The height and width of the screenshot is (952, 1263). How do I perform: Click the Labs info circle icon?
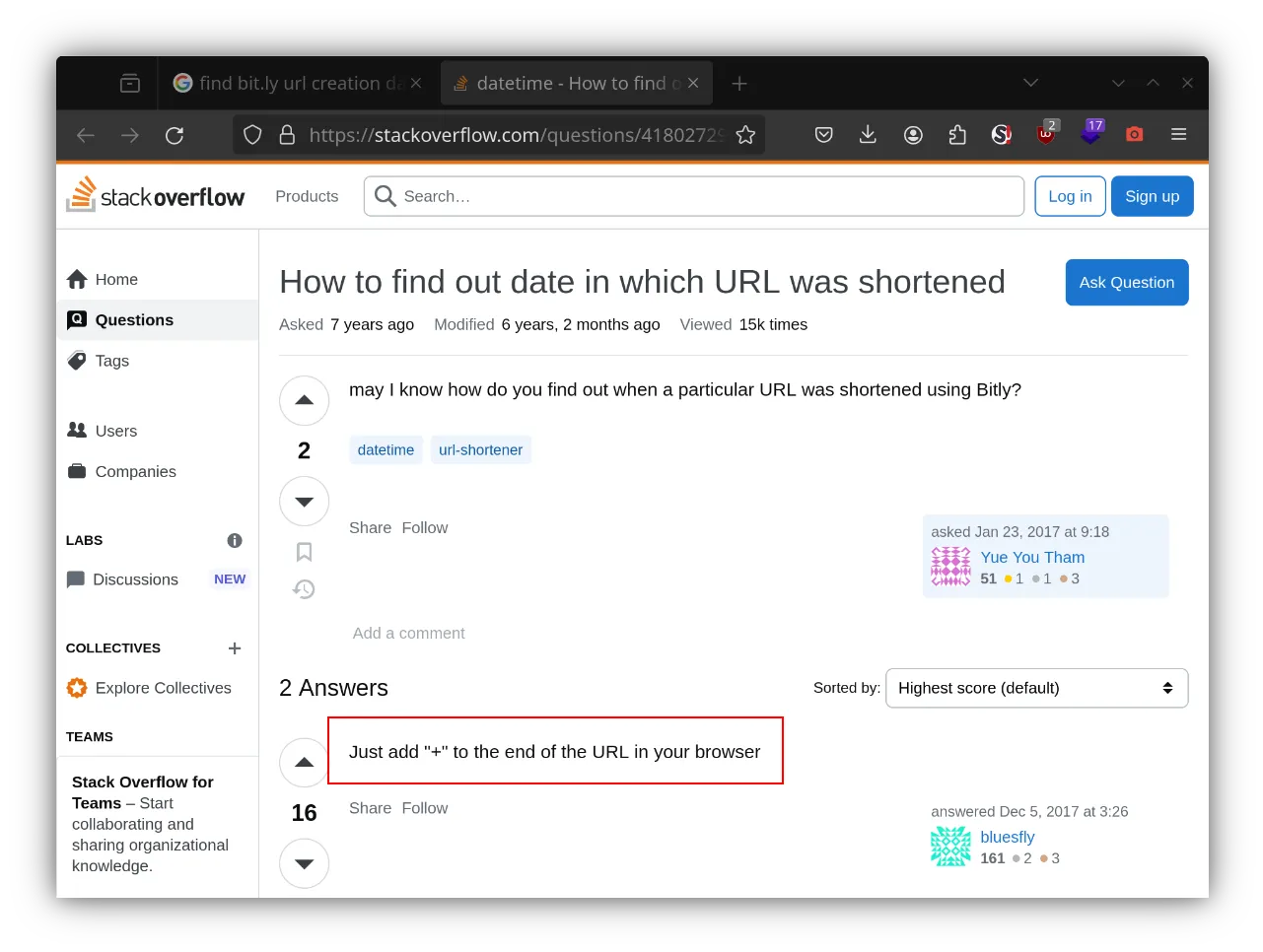[235, 540]
